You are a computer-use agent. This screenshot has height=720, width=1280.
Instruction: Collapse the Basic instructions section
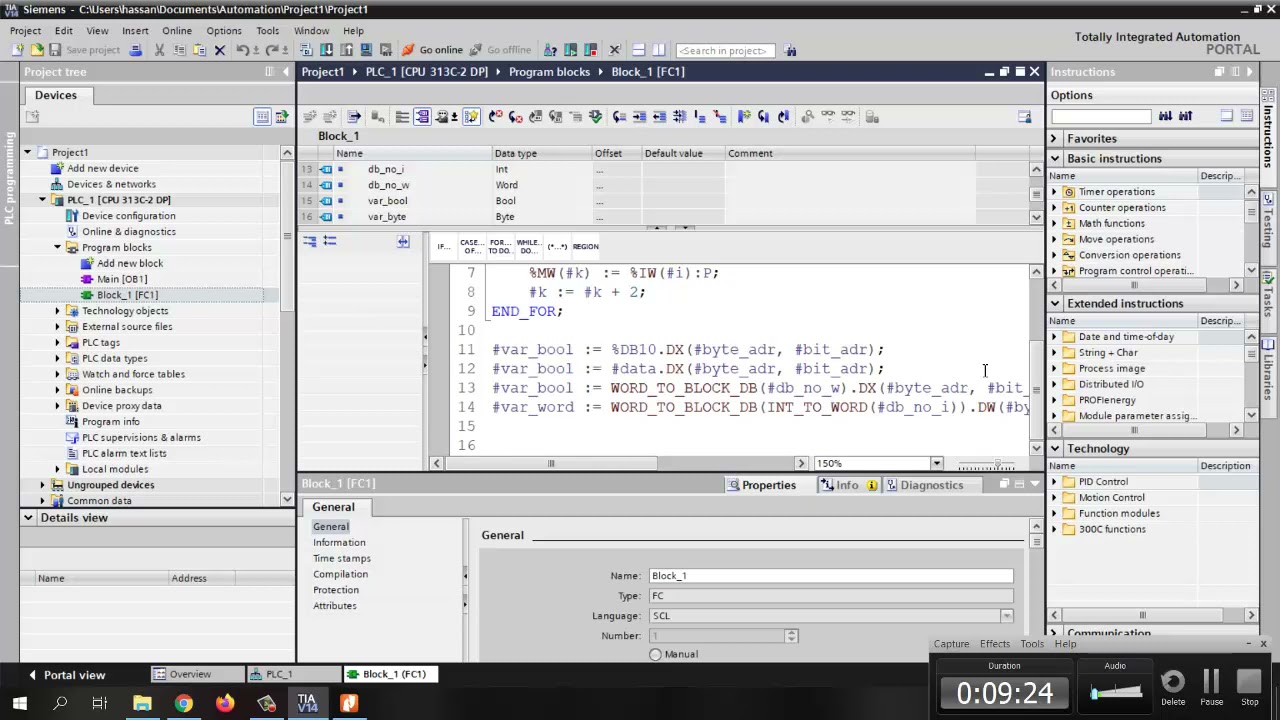(x=1054, y=158)
